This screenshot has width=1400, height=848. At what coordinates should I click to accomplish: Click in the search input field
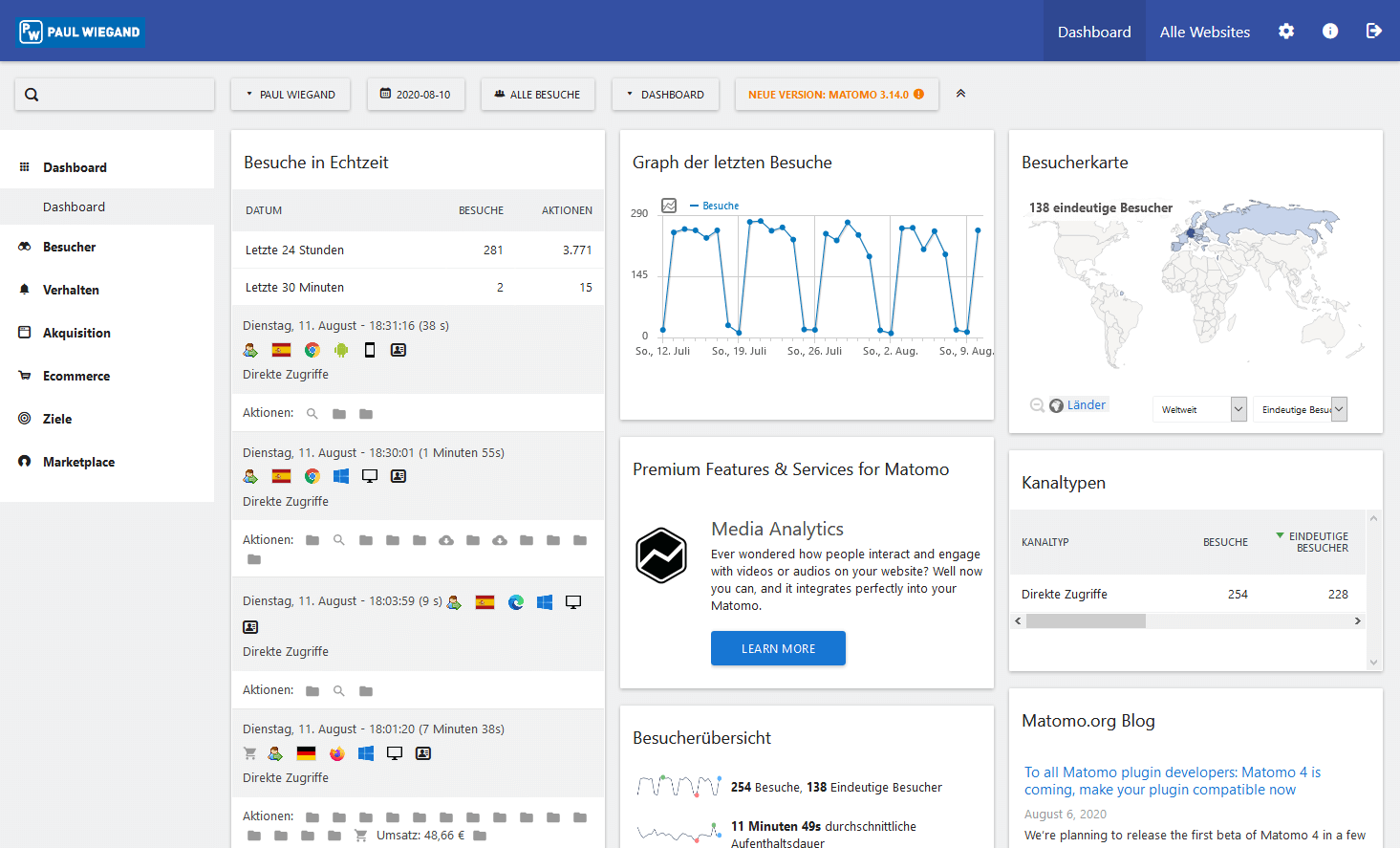(x=115, y=95)
